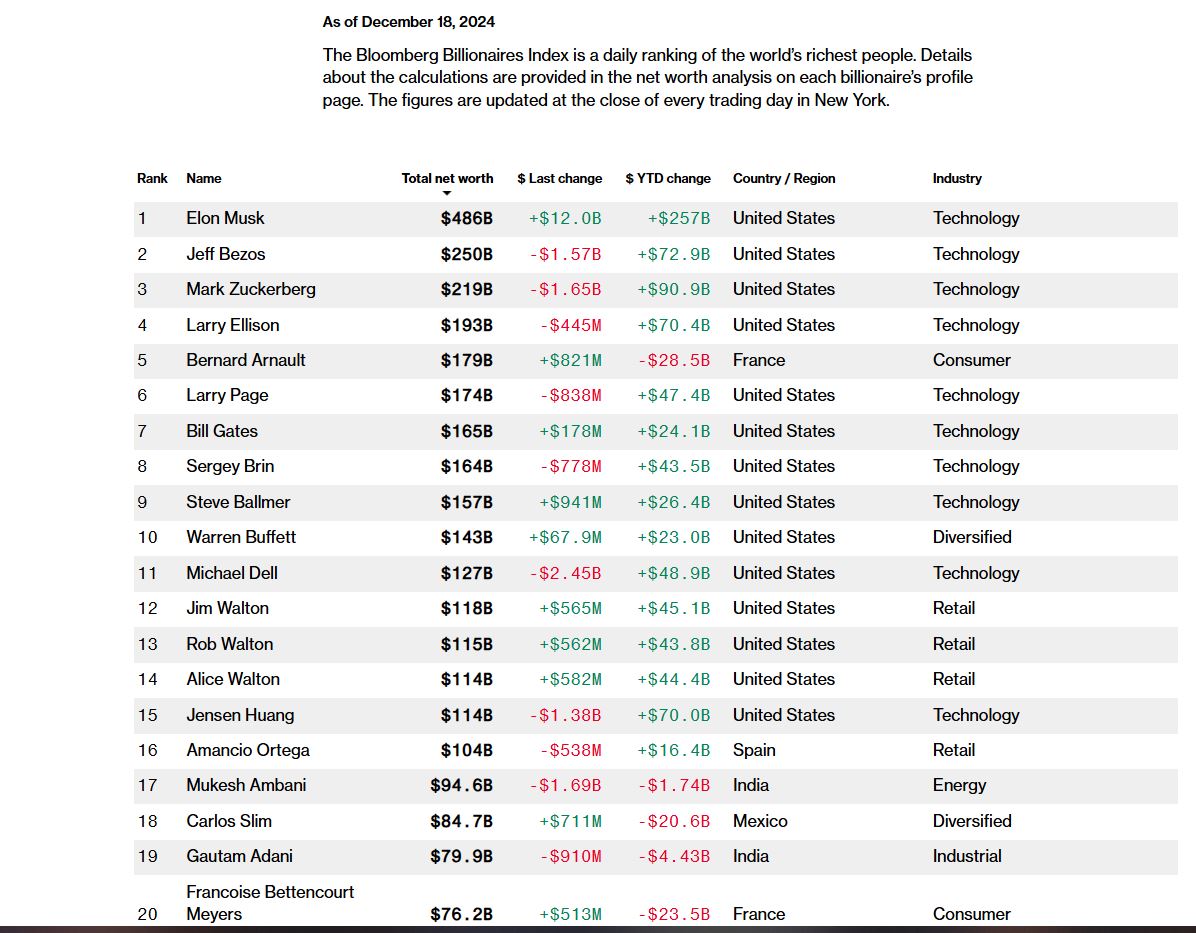Click Larry Ellison's $193B net worth

(x=467, y=325)
